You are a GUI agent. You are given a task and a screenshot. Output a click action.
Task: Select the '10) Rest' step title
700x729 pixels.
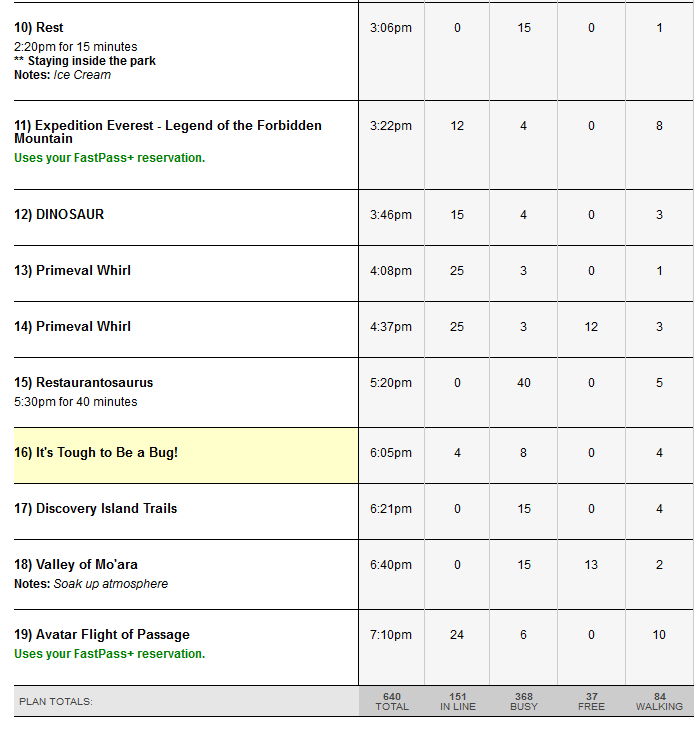pyautogui.click(x=39, y=27)
